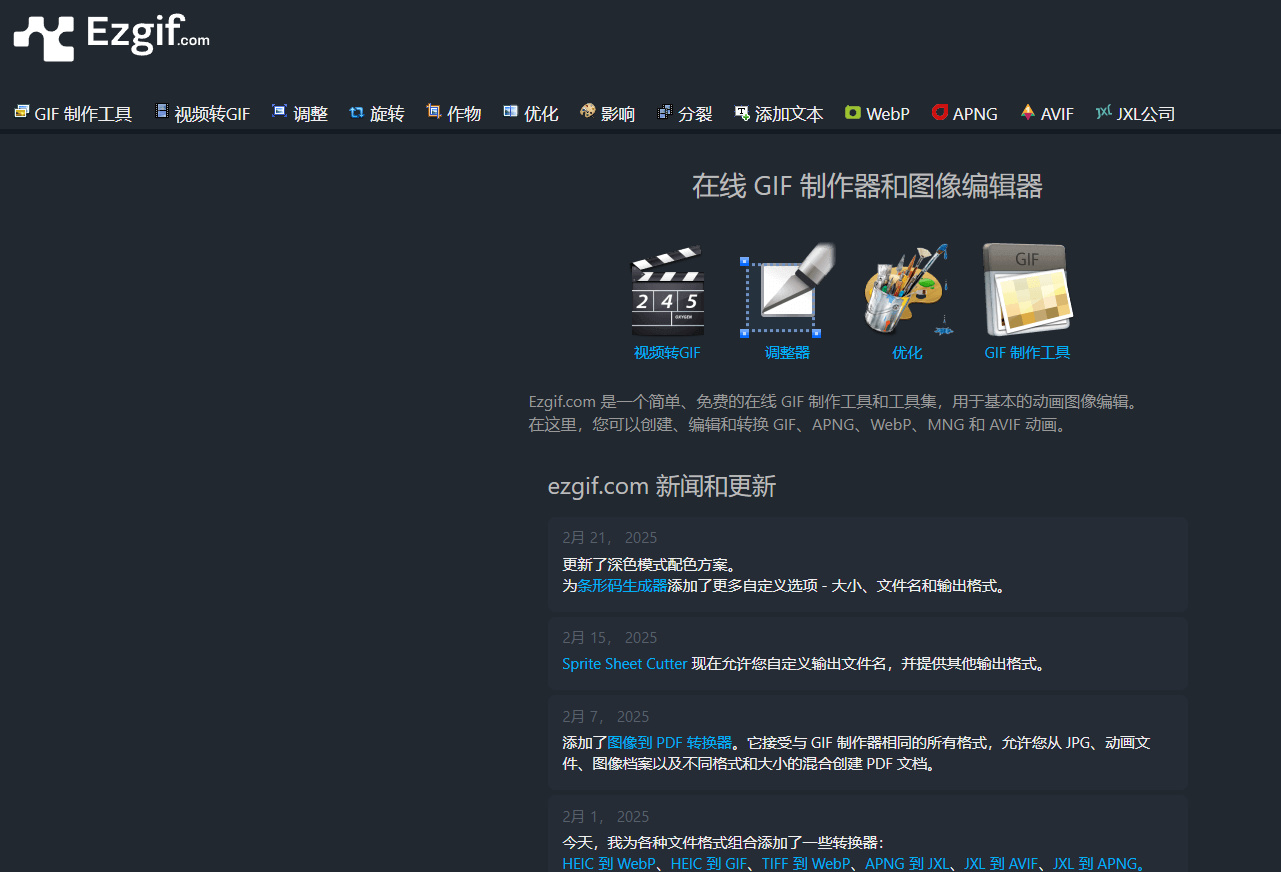The image size is (1281, 872).
Task: Click the heading 在线 GIF 制作器和图像编辑器
Action: [867, 186]
